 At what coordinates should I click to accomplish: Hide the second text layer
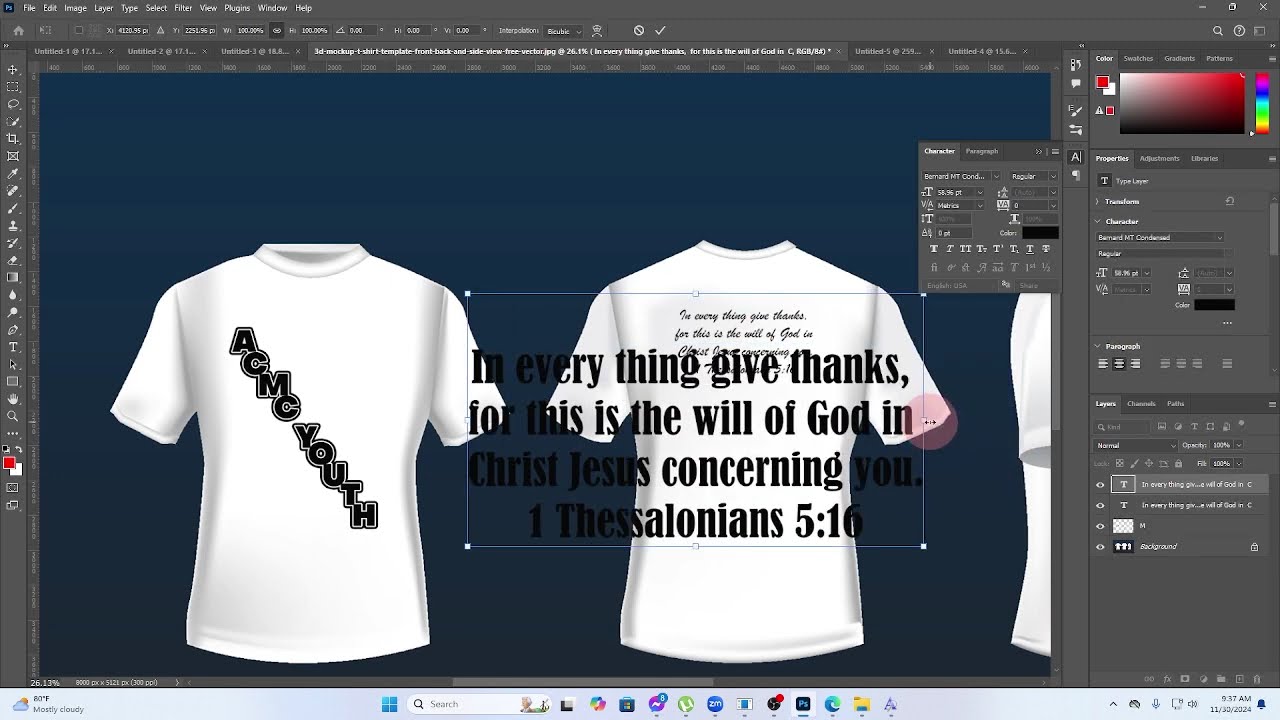1101,506
